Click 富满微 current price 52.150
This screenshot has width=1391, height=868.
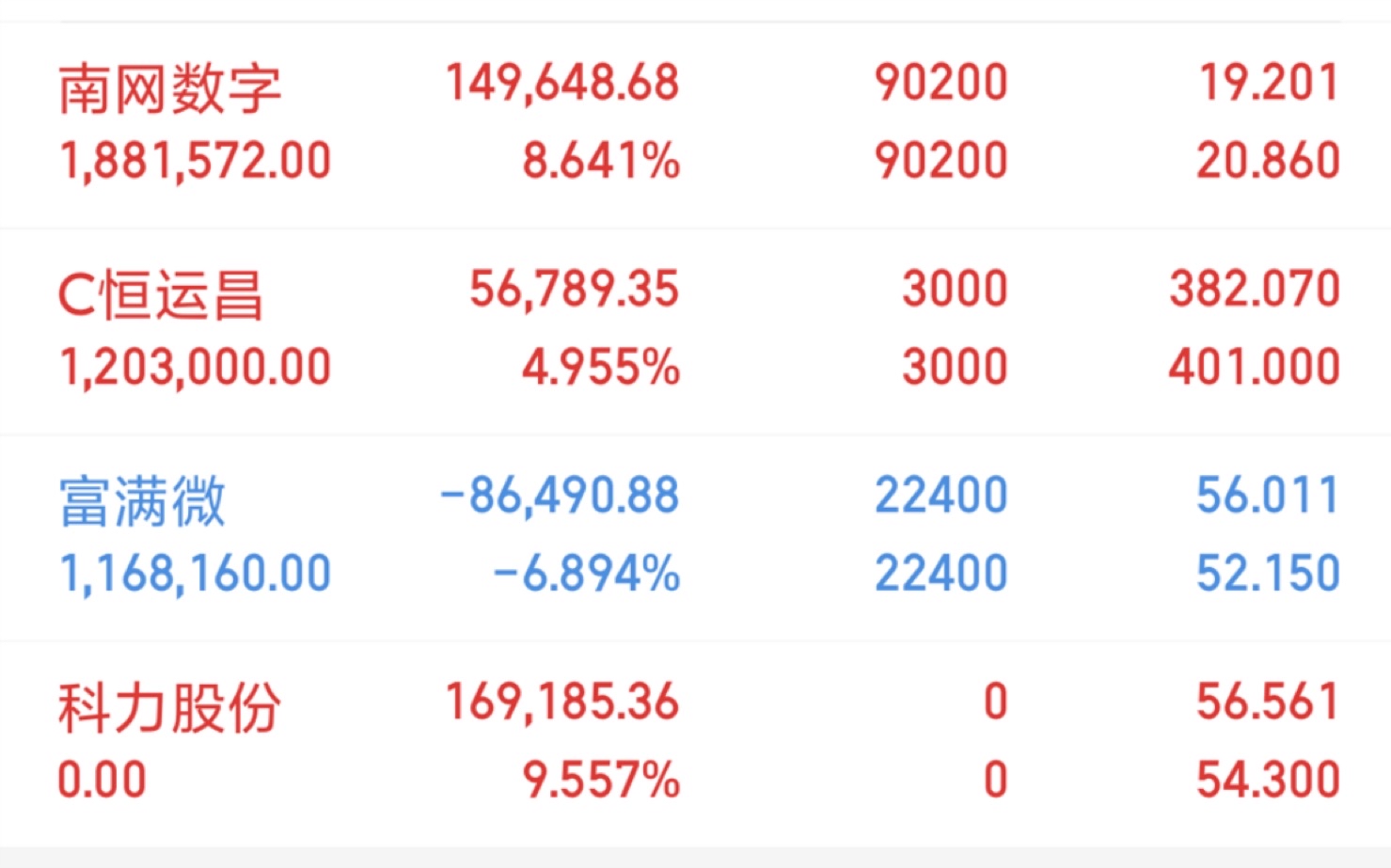coord(1268,574)
